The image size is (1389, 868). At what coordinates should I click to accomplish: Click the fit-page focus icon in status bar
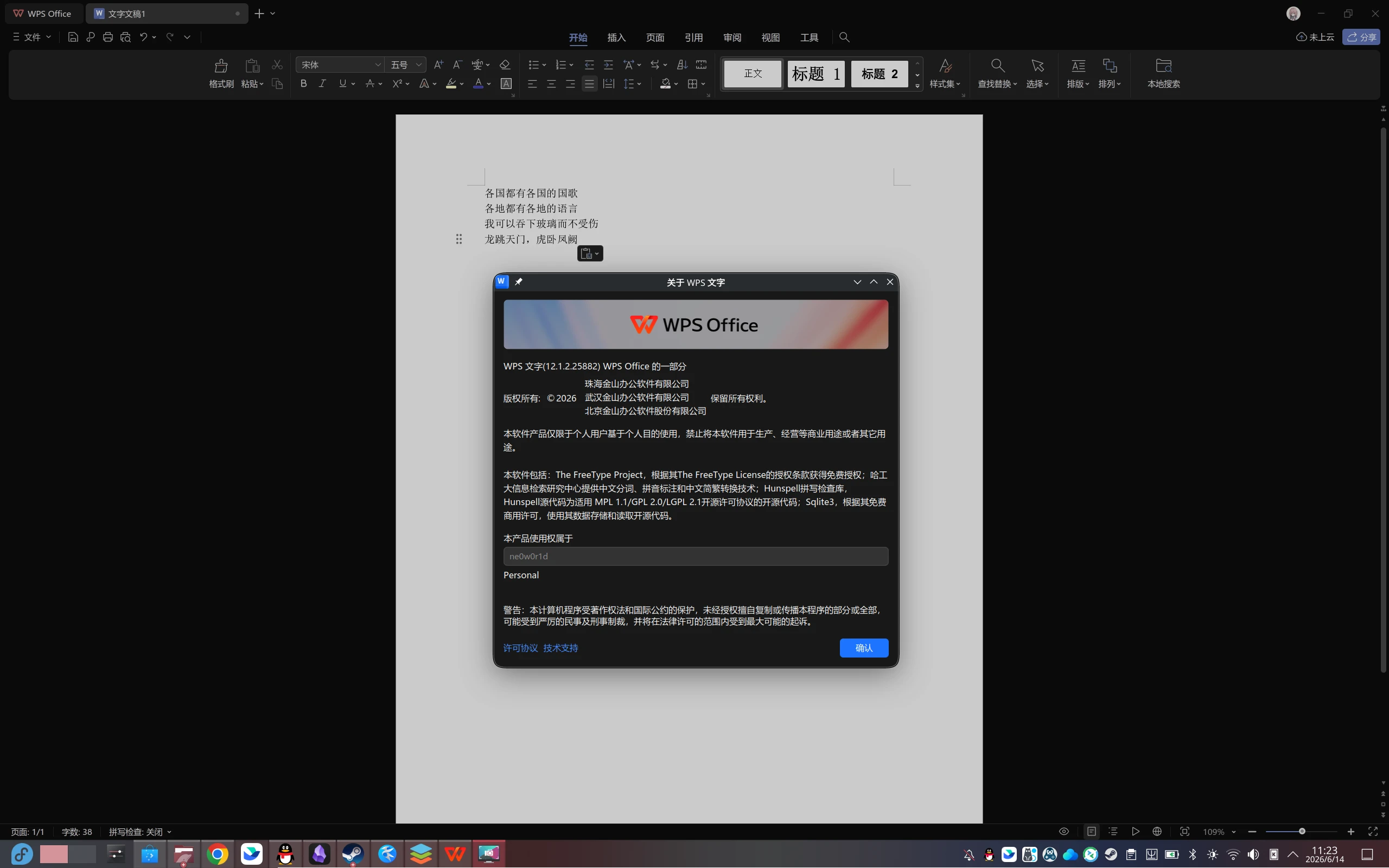[1184, 832]
